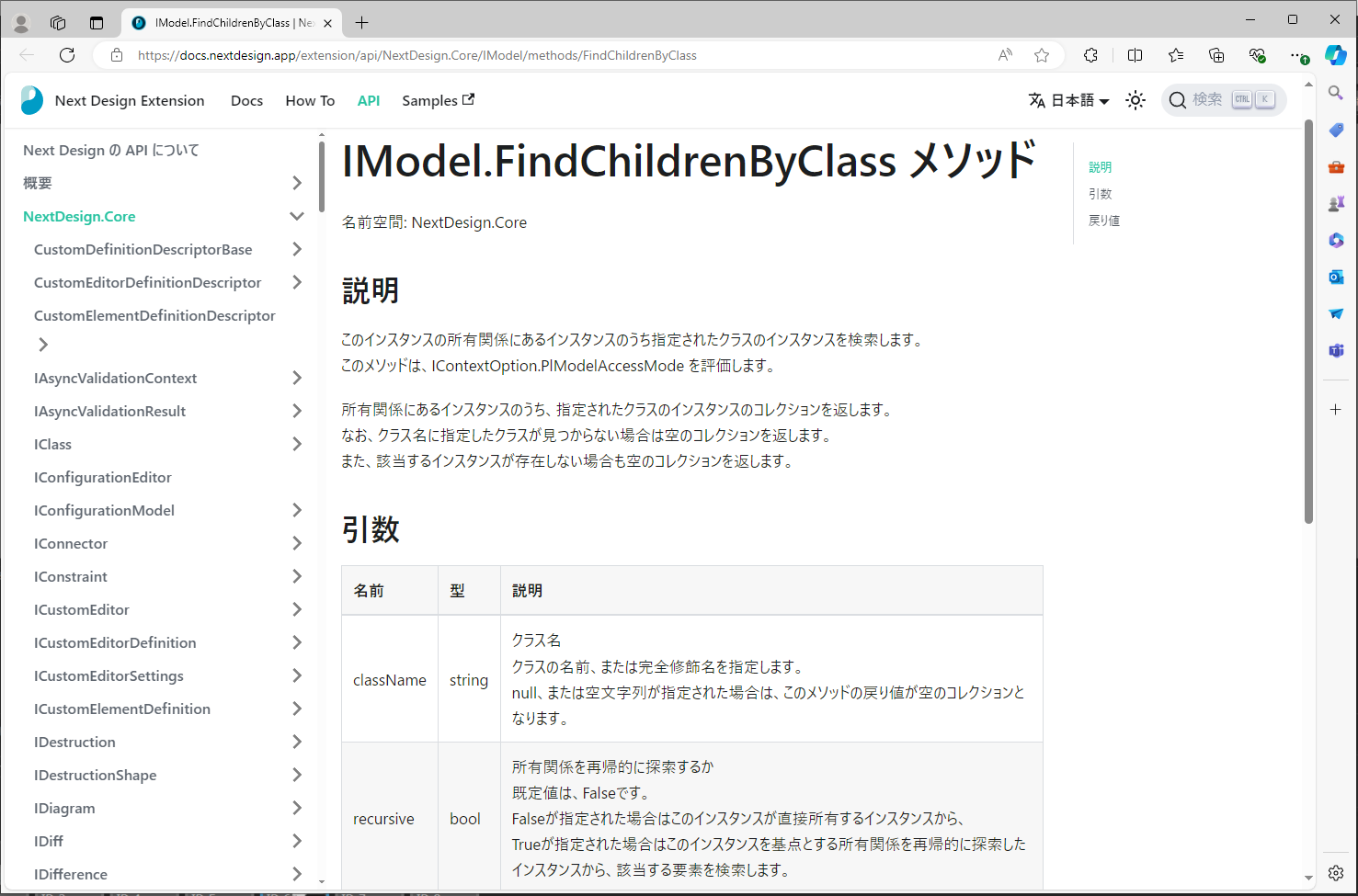Screen dimensions: 1358x896
Task: Open the Samples external link
Action: [438, 100]
